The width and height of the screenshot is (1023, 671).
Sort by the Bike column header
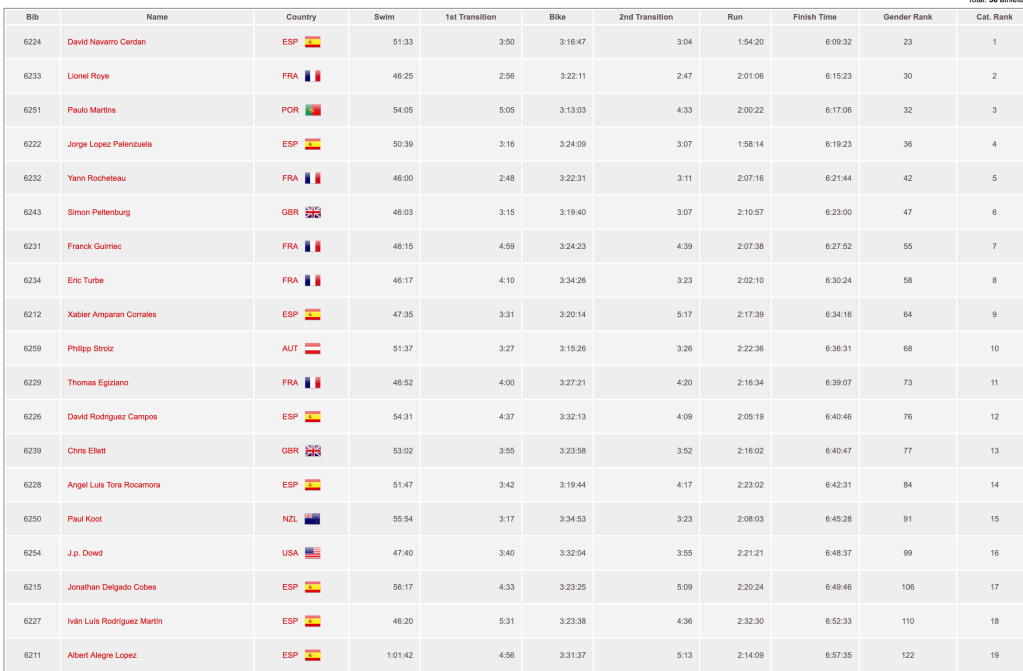pyautogui.click(x=557, y=17)
